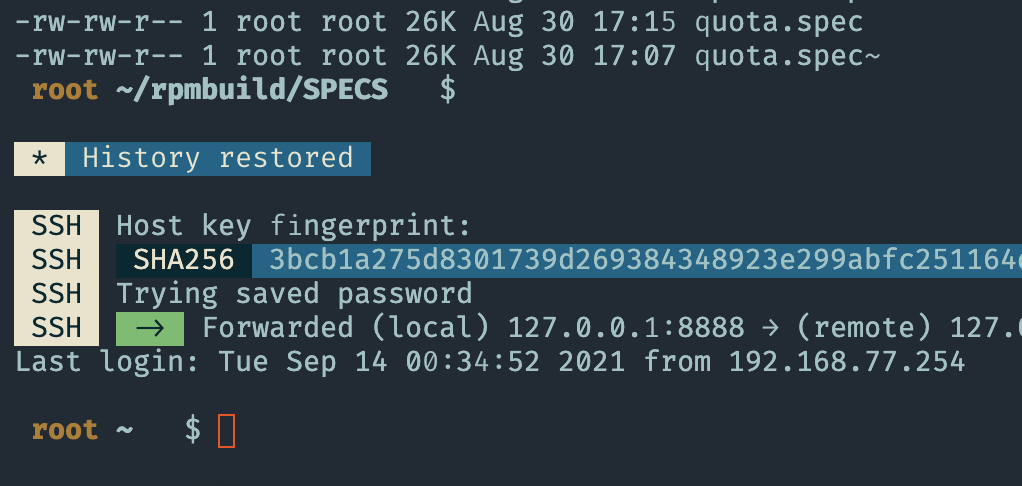This screenshot has width=1022, height=486.
Task: Click the SHA256 label badge
Action: point(184,261)
